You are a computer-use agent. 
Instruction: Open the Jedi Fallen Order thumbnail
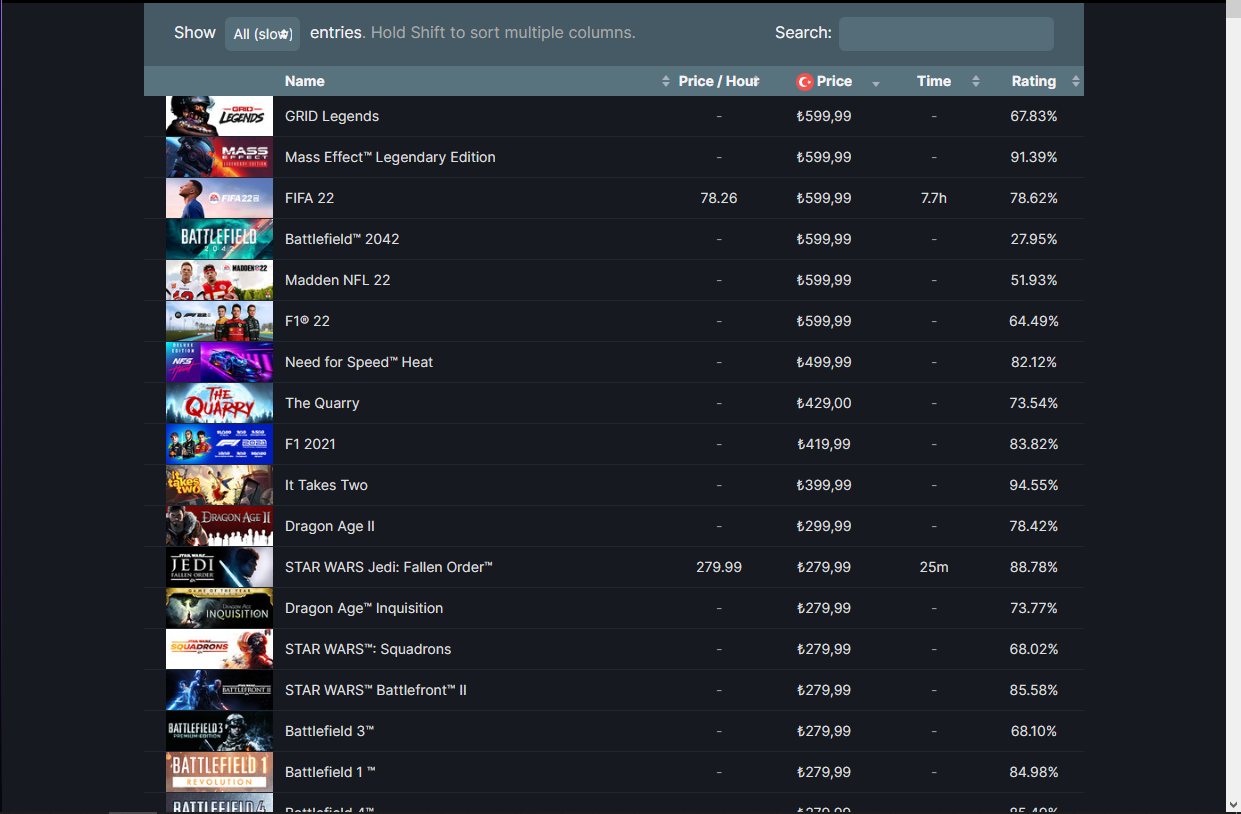coord(219,567)
